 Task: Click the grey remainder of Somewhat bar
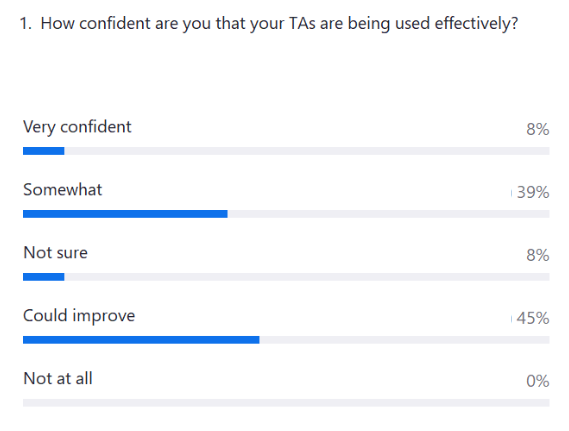tap(389, 214)
